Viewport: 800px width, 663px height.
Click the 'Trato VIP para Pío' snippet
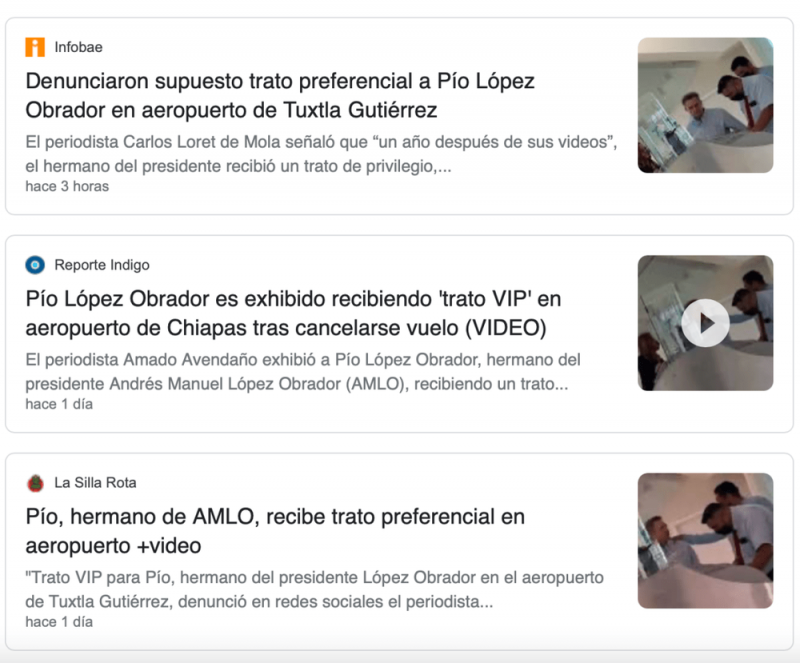[314, 590]
